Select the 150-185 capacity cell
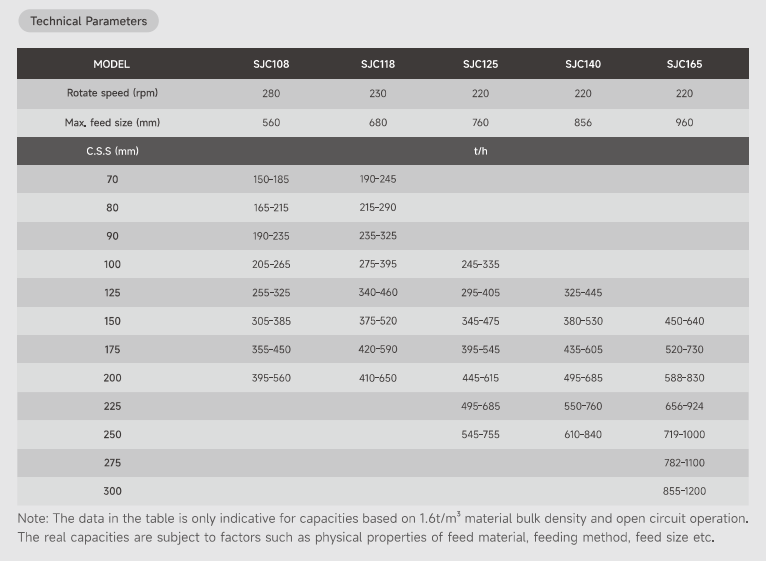 coord(271,179)
